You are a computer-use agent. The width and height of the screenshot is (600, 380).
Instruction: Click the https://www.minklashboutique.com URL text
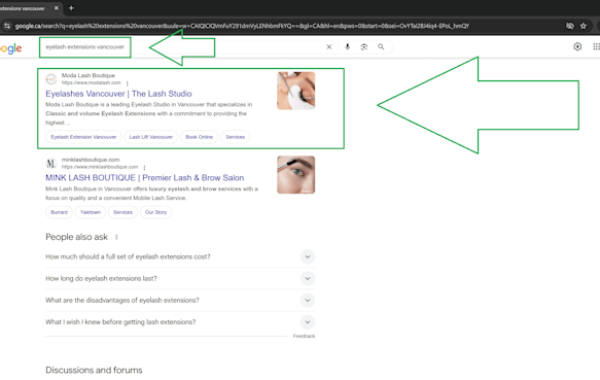[99, 167]
